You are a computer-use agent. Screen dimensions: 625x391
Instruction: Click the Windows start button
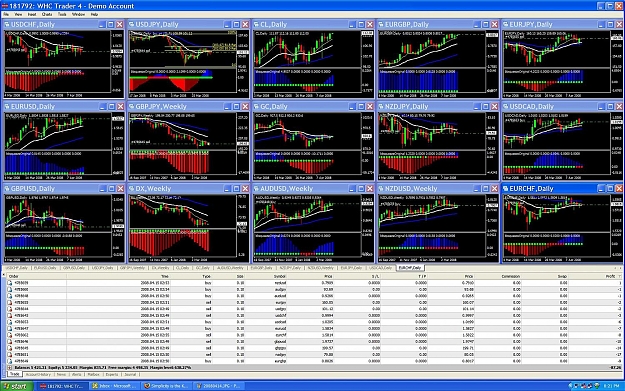click(17, 386)
